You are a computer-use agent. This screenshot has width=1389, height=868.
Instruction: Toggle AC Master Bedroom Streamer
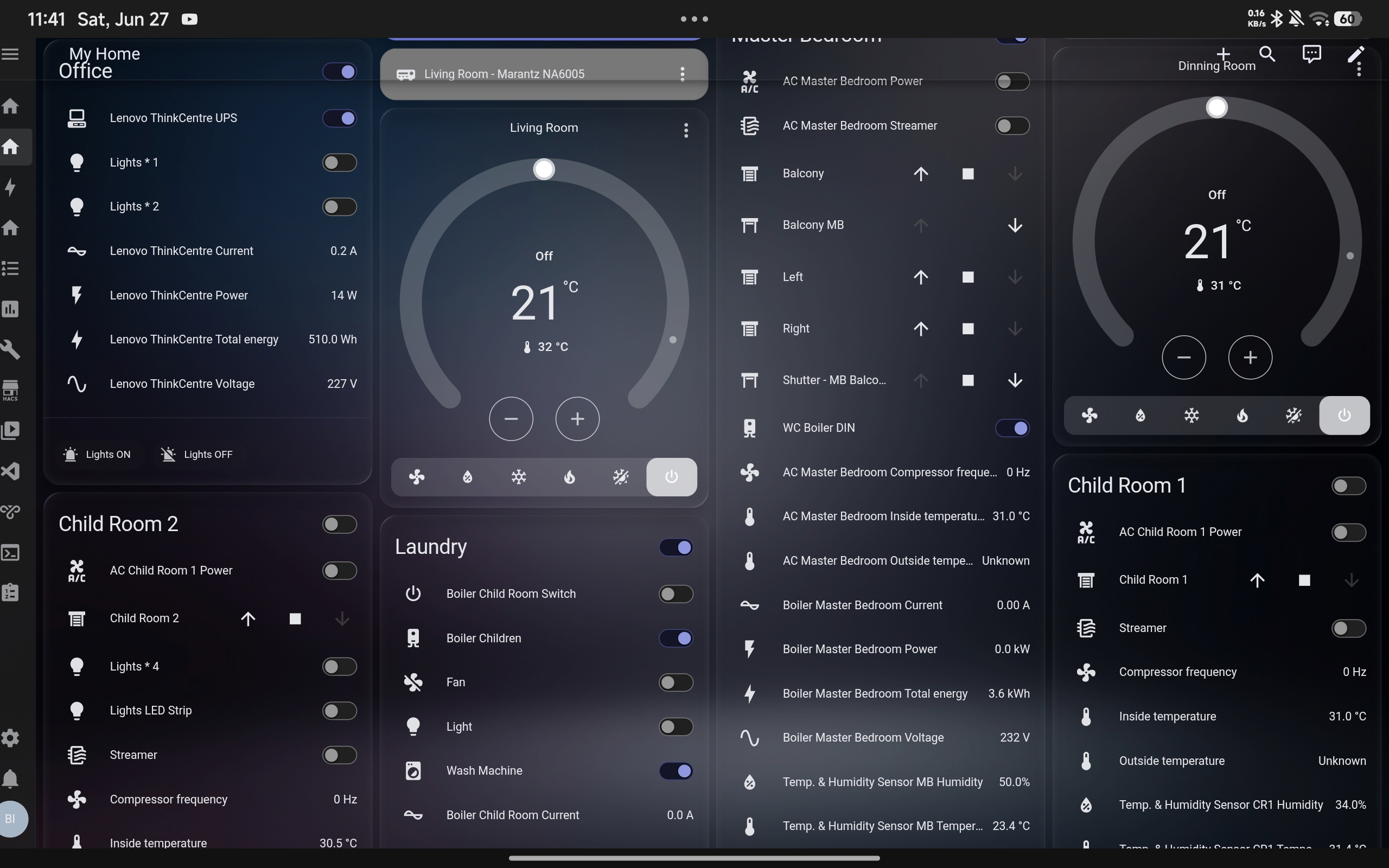coord(1012,126)
